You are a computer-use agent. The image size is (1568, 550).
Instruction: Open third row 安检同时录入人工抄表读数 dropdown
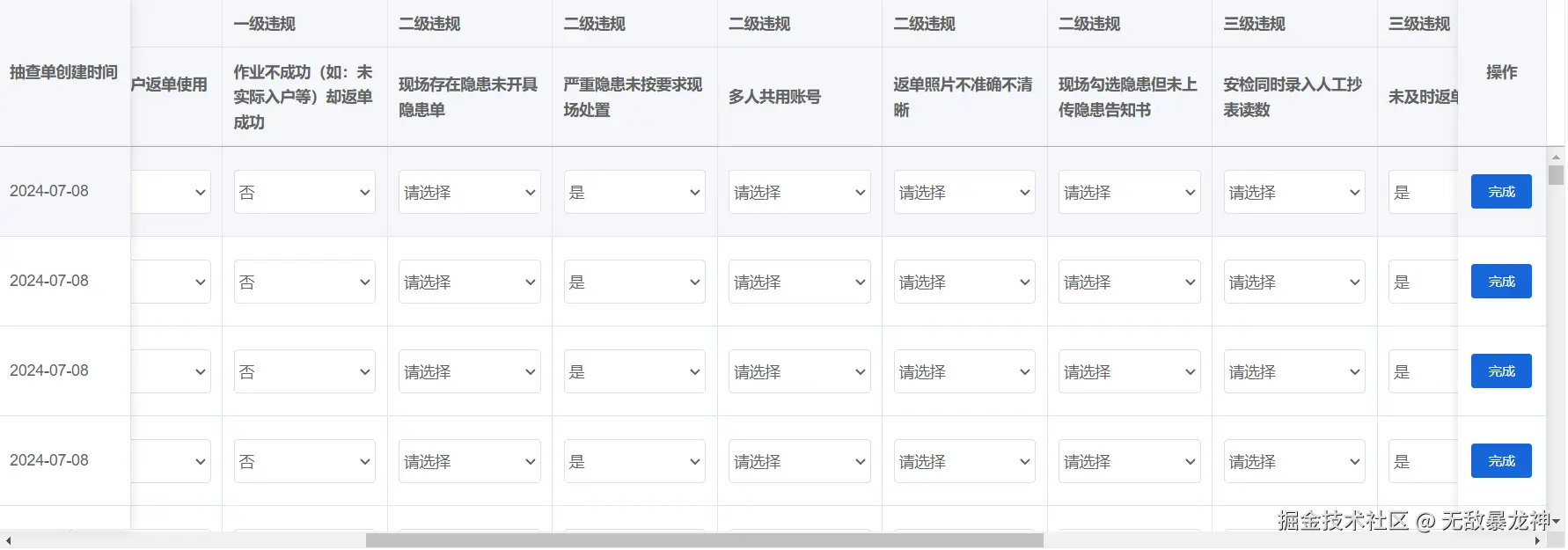coord(1293,372)
